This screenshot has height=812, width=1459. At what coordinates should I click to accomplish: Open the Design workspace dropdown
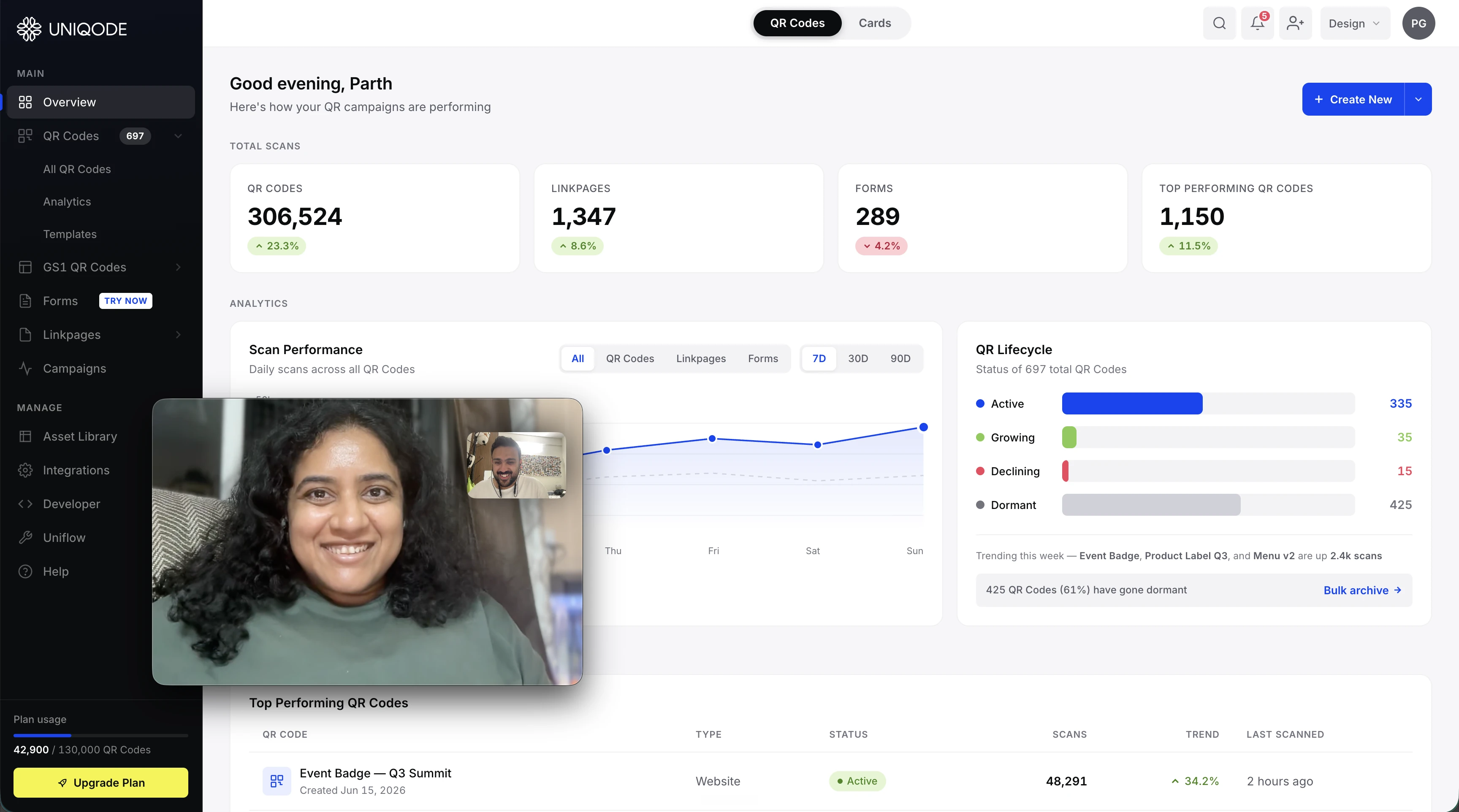(1355, 23)
